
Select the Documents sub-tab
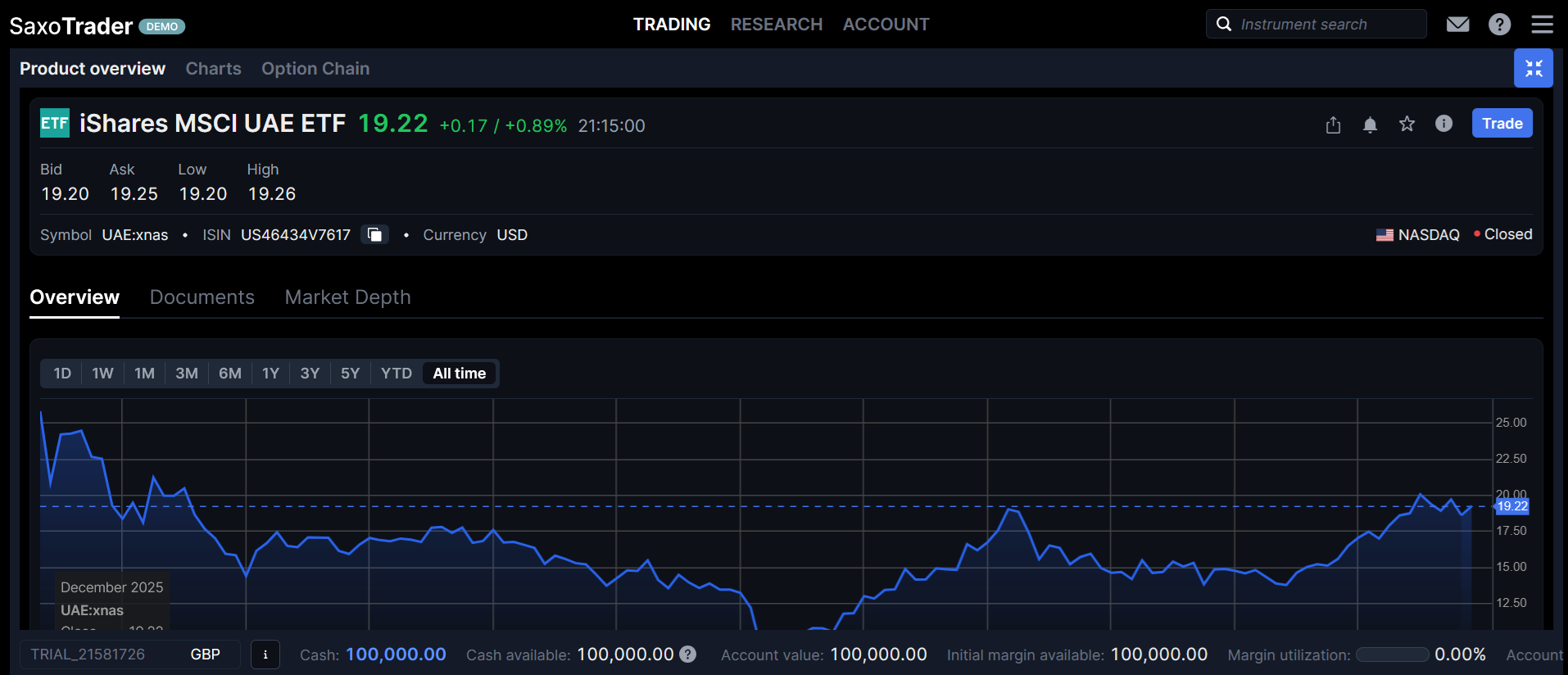(x=202, y=297)
